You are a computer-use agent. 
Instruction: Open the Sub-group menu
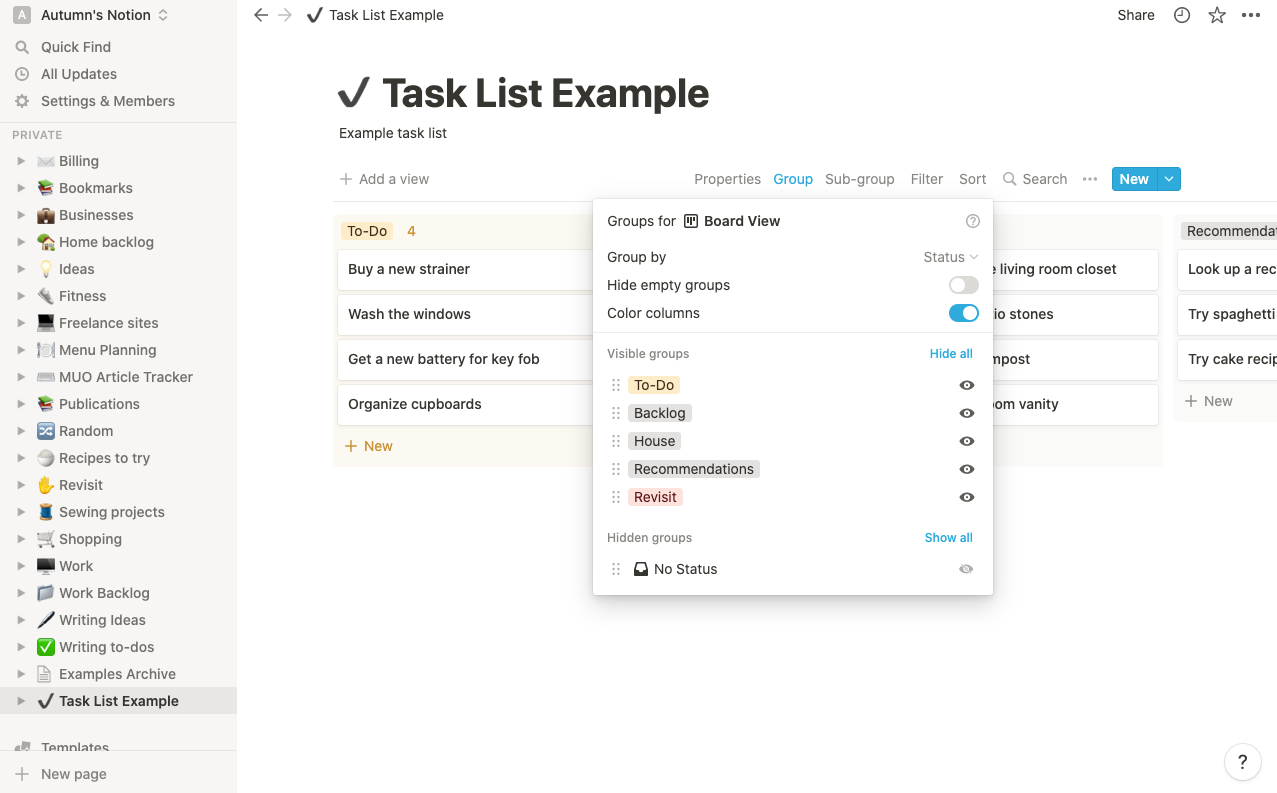tap(859, 179)
